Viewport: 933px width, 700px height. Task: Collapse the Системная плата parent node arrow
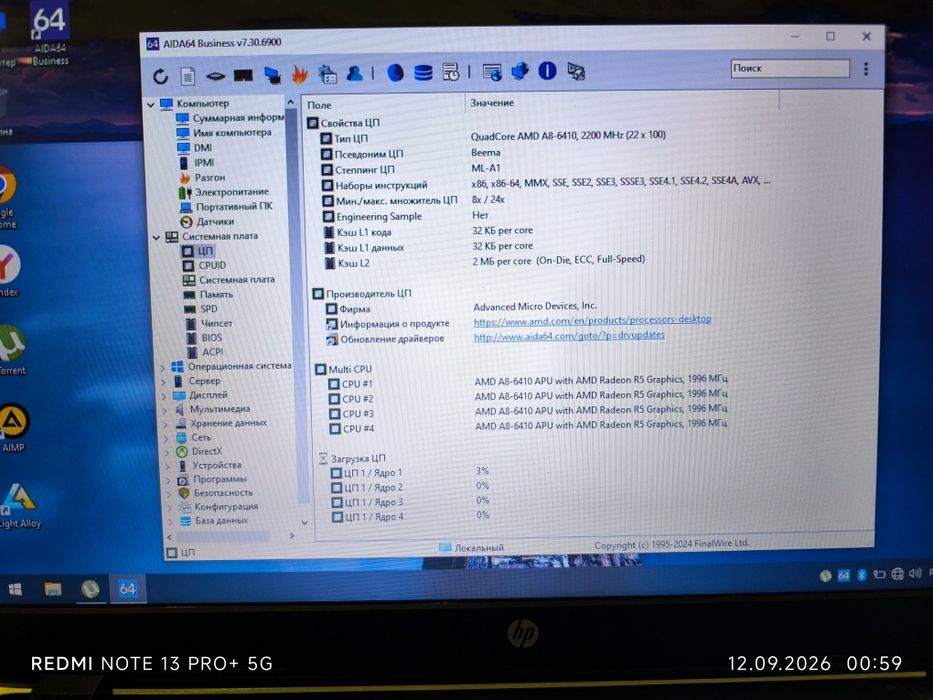pos(156,237)
